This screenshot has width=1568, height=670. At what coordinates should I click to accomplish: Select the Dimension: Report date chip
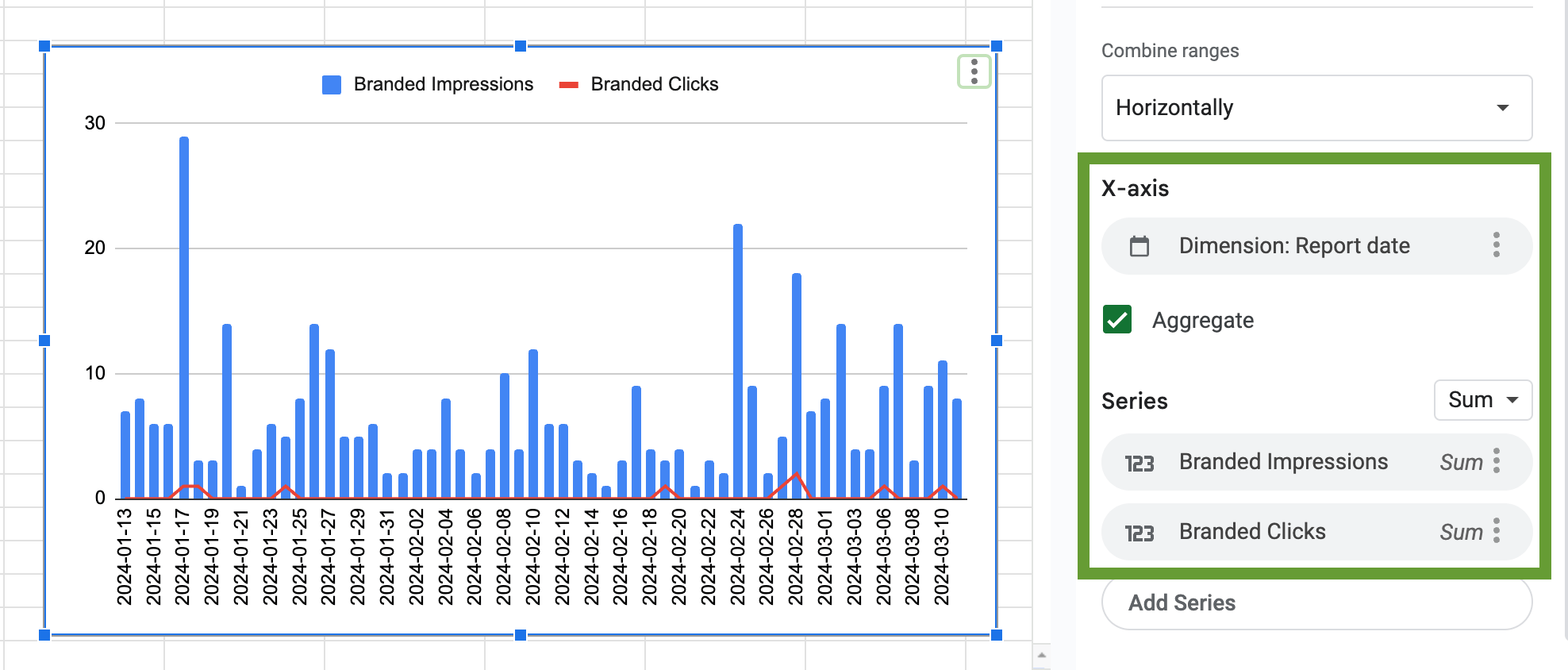[1316, 246]
